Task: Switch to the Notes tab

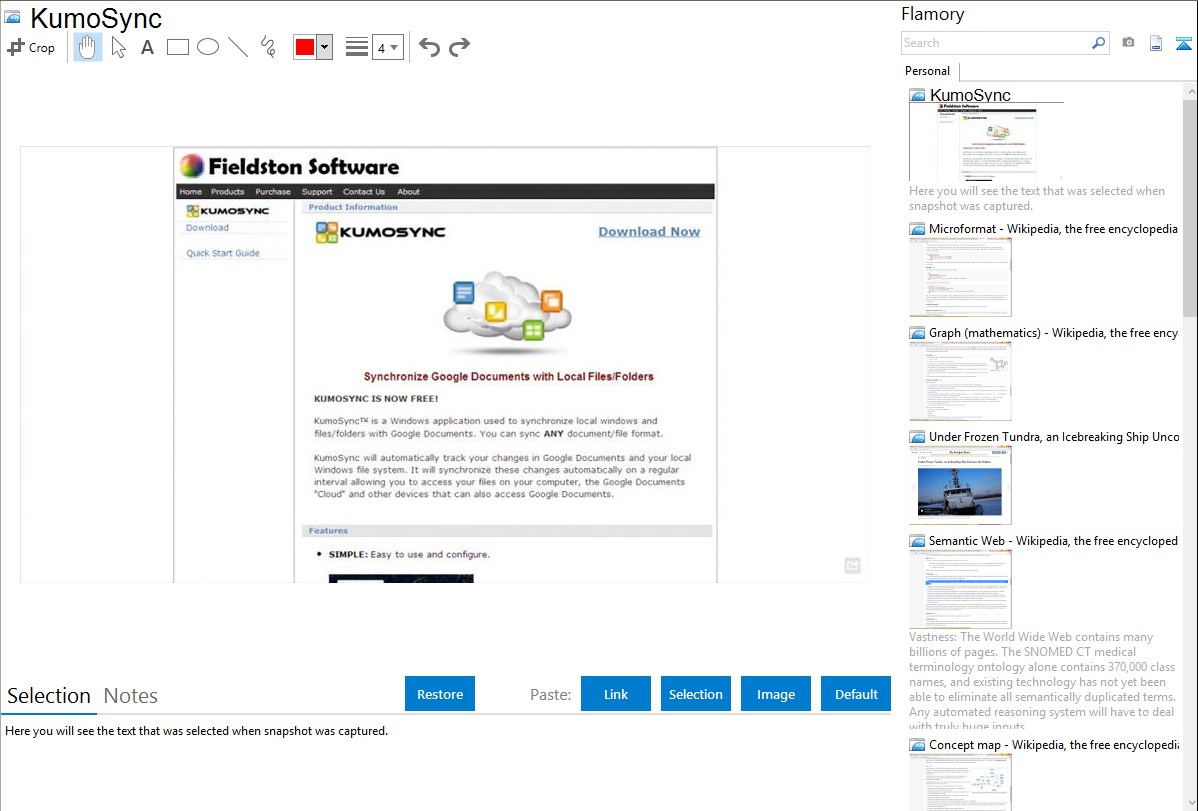Action: (x=131, y=696)
